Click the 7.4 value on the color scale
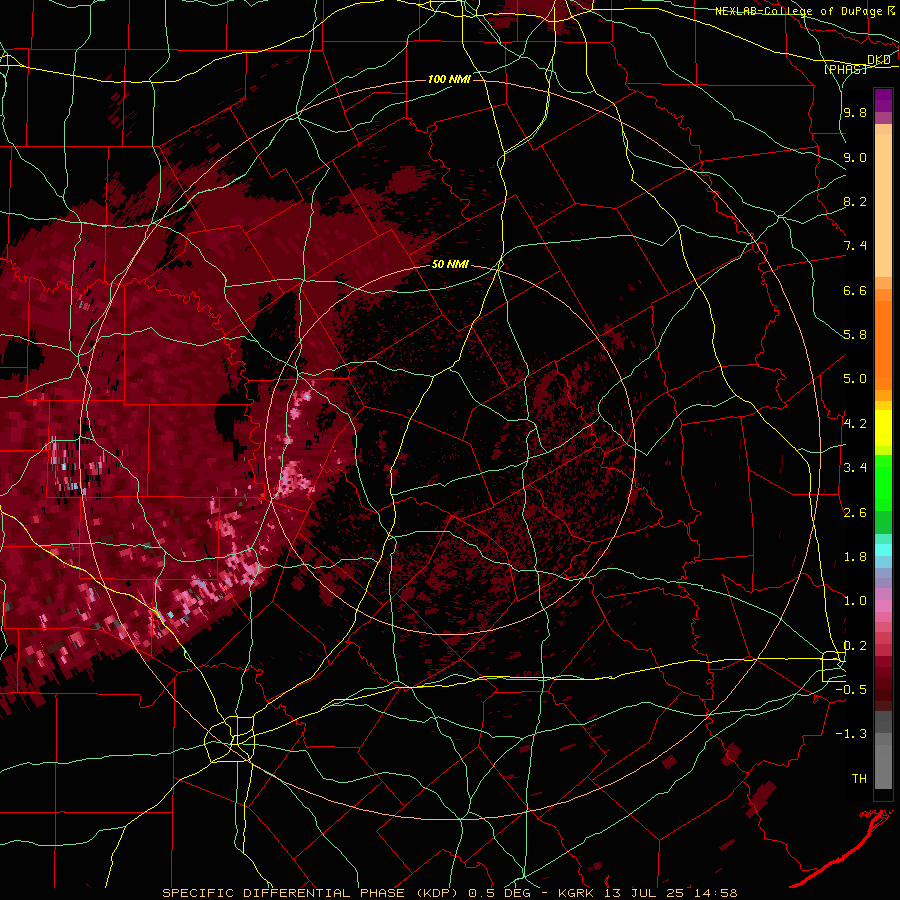This screenshot has height=900, width=900. pos(855,246)
